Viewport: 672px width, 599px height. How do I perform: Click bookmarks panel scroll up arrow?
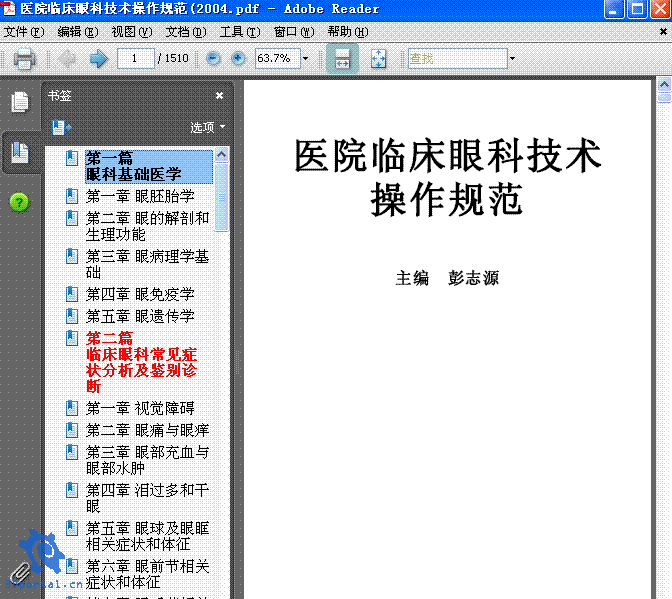pyautogui.click(x=221, y=154)
